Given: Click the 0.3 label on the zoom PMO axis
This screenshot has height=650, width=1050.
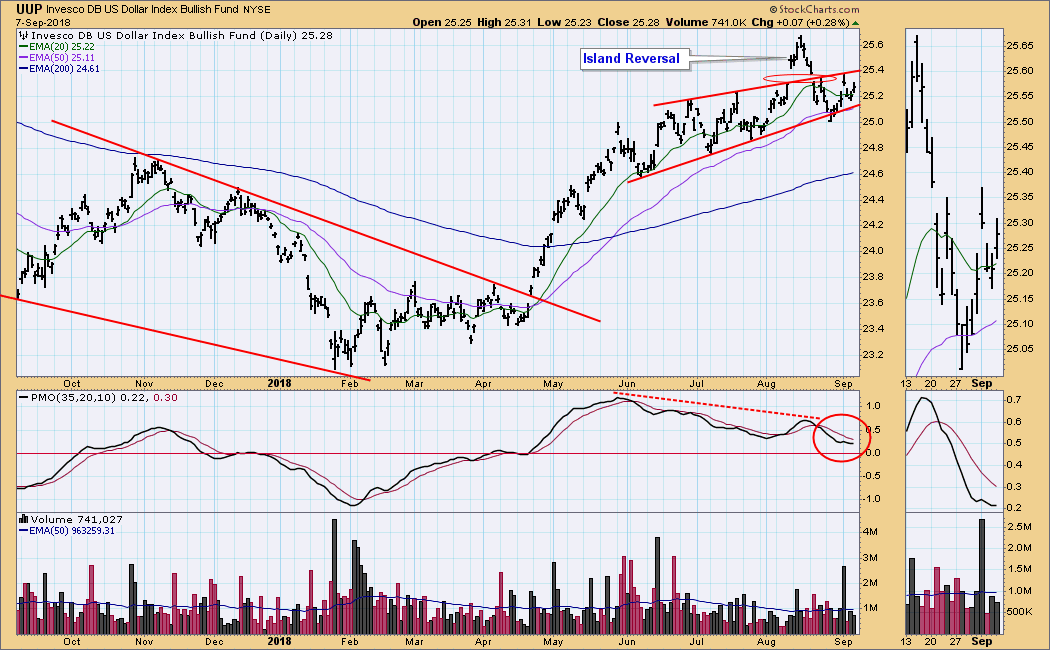Looking at the screenshot, I should [x=1014, y=487].
